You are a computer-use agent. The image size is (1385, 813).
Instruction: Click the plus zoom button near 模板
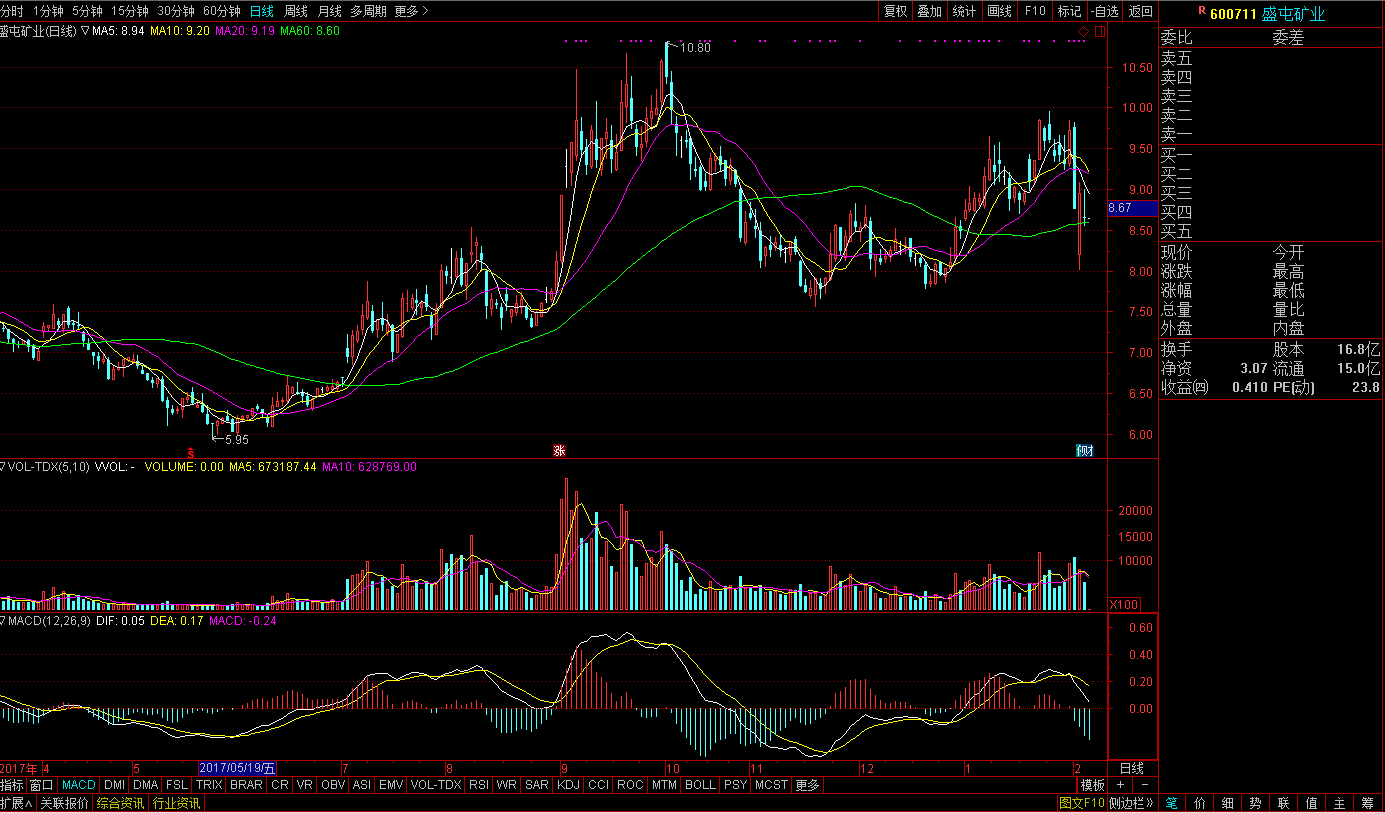pos(1121,785)
